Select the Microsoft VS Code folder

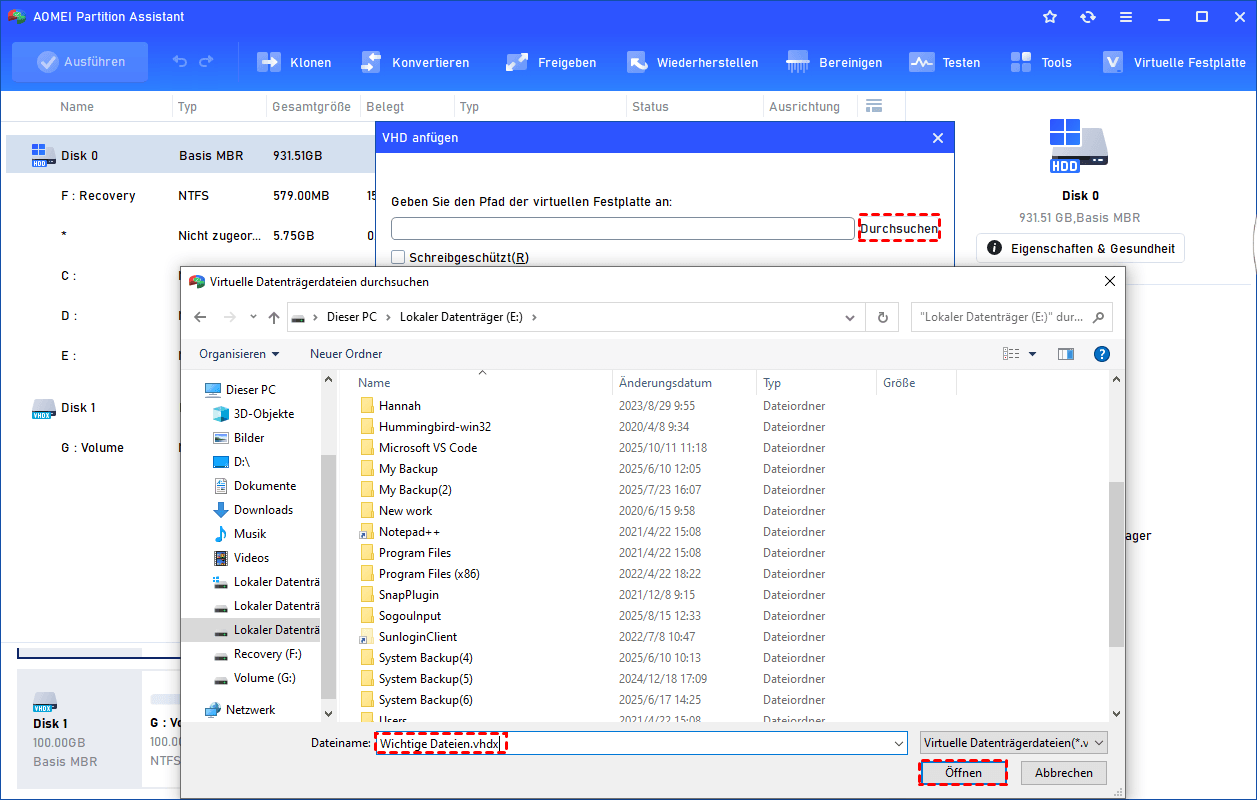[x=428, y=448]
